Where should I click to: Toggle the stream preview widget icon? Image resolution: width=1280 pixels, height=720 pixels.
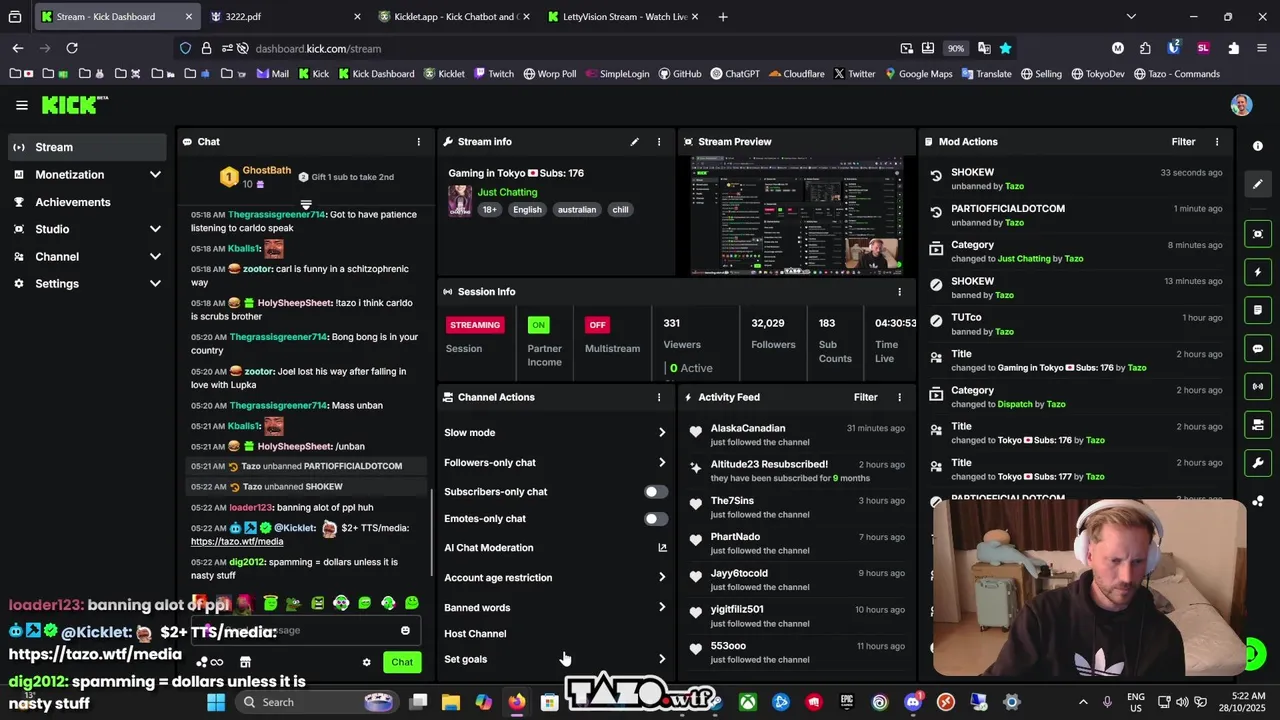(1257, 234)
